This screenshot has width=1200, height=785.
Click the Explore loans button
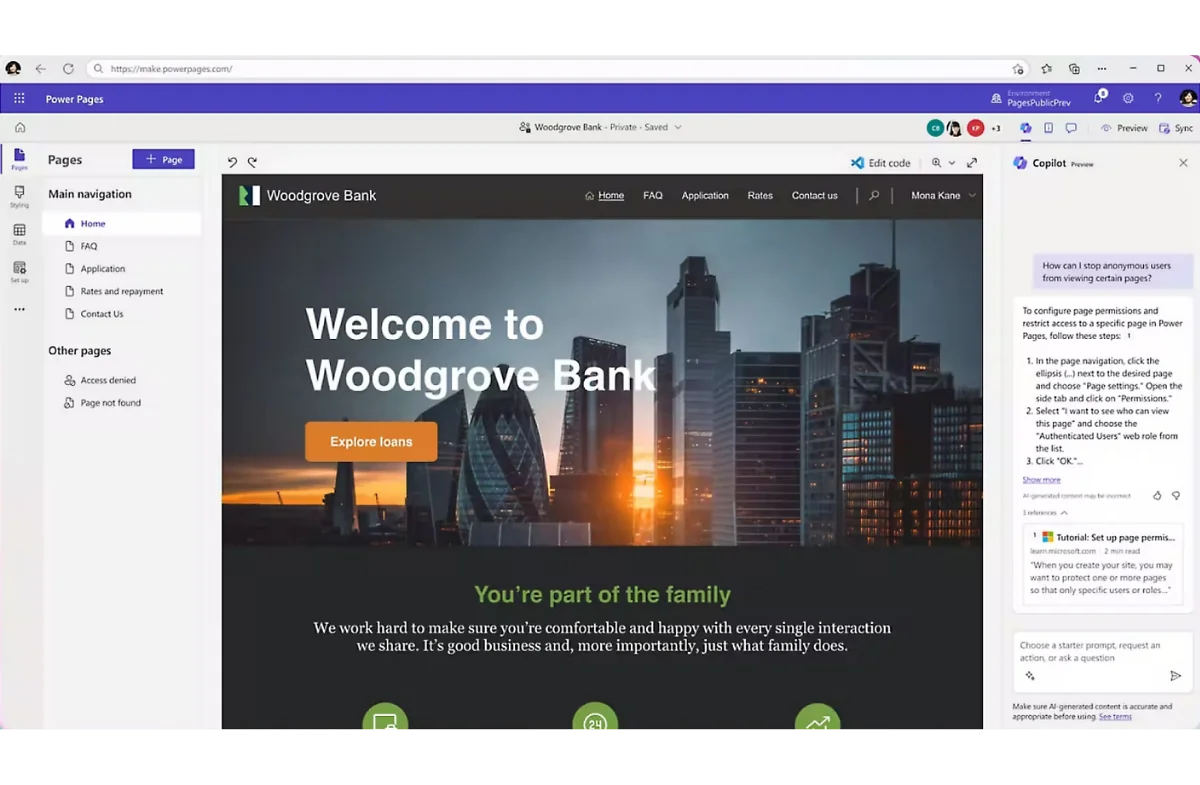point(371,442)
